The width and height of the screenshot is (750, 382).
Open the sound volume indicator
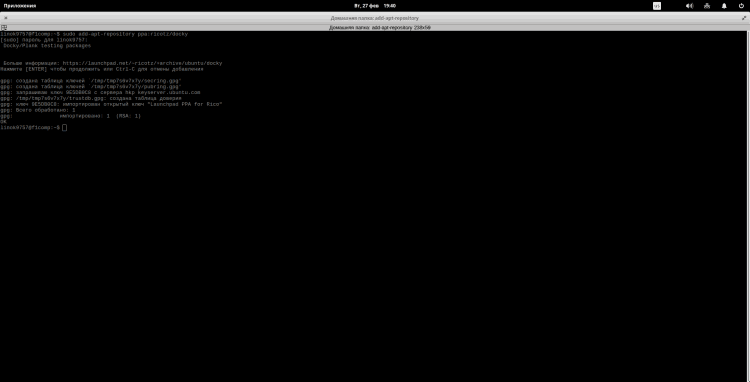(689, 6)
